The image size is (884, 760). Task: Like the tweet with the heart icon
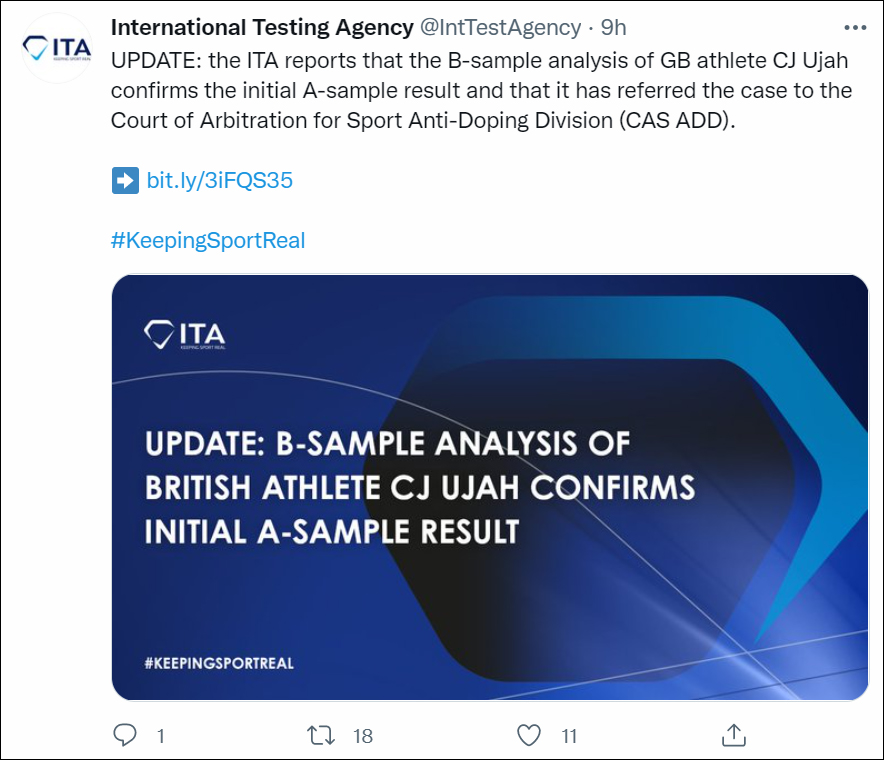[529, 735]
